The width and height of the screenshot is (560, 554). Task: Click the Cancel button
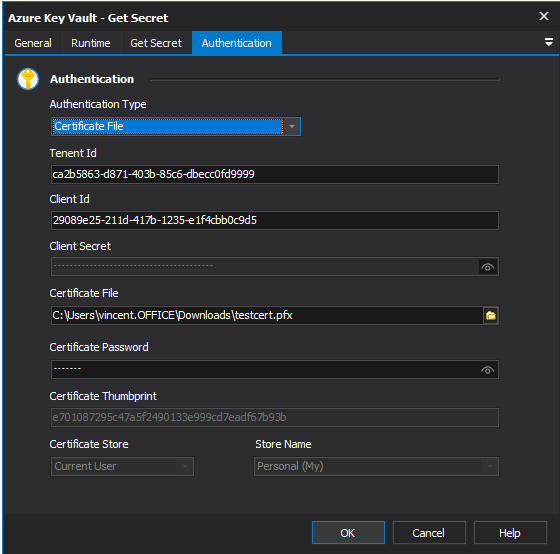point(429,533)
